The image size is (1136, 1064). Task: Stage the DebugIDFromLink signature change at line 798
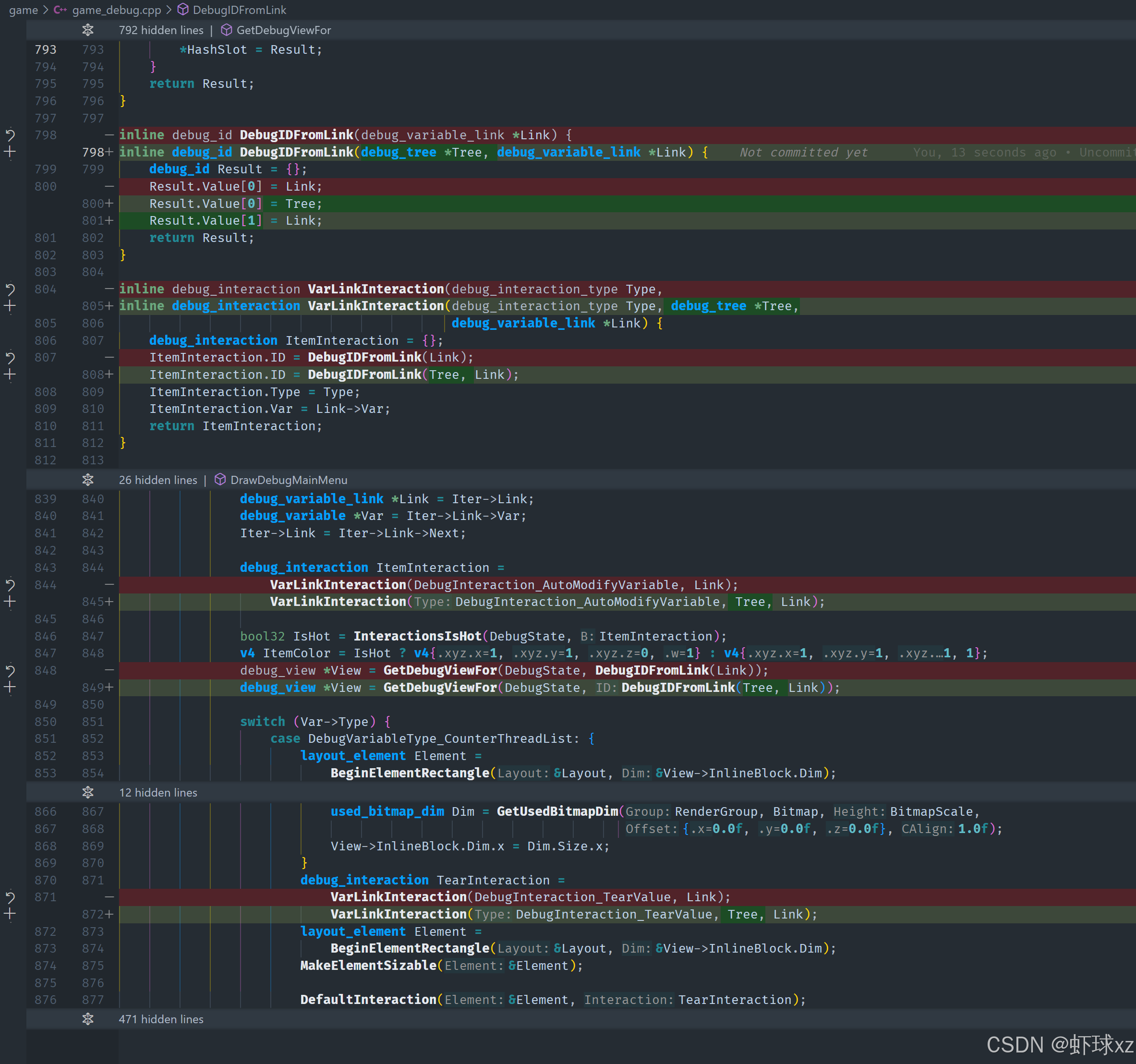10,152
